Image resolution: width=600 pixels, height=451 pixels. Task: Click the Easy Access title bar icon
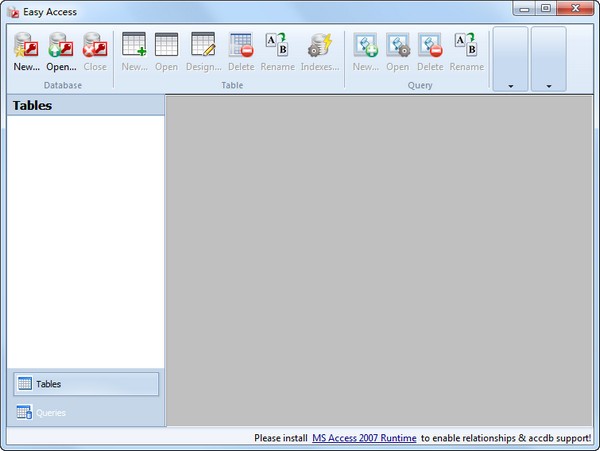[x=14, y=11]
